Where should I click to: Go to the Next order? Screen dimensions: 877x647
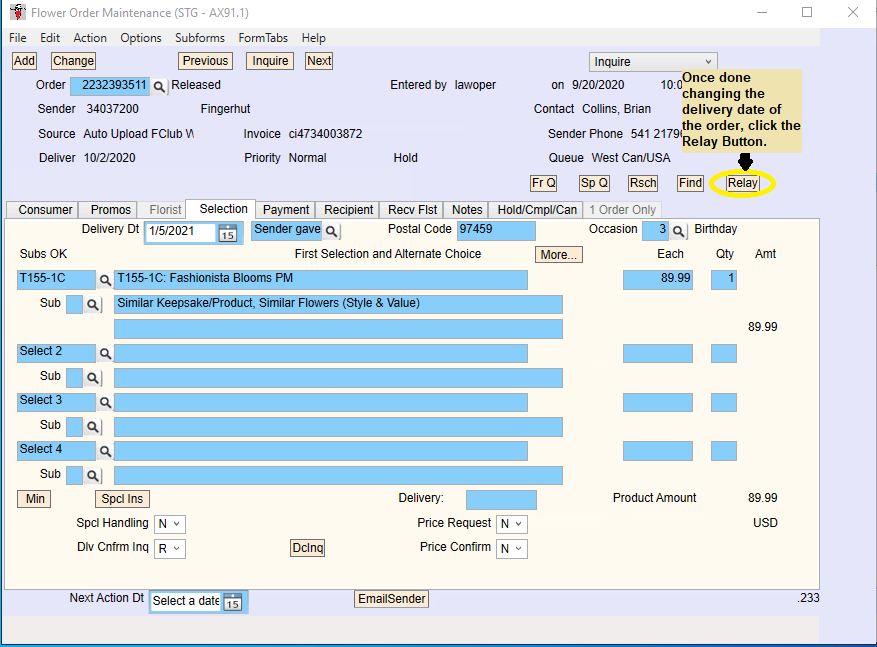click(319, 61)
